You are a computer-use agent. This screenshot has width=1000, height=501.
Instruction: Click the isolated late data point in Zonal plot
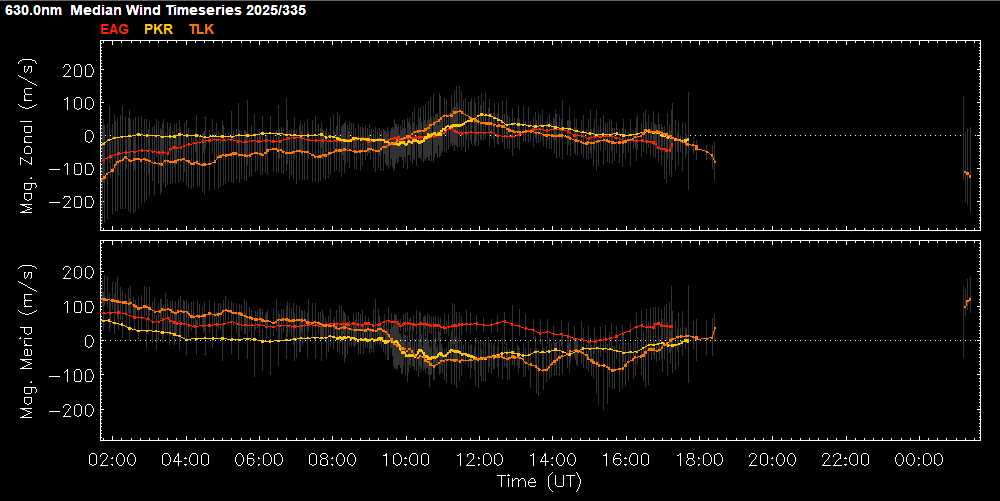tap(966, 175)
